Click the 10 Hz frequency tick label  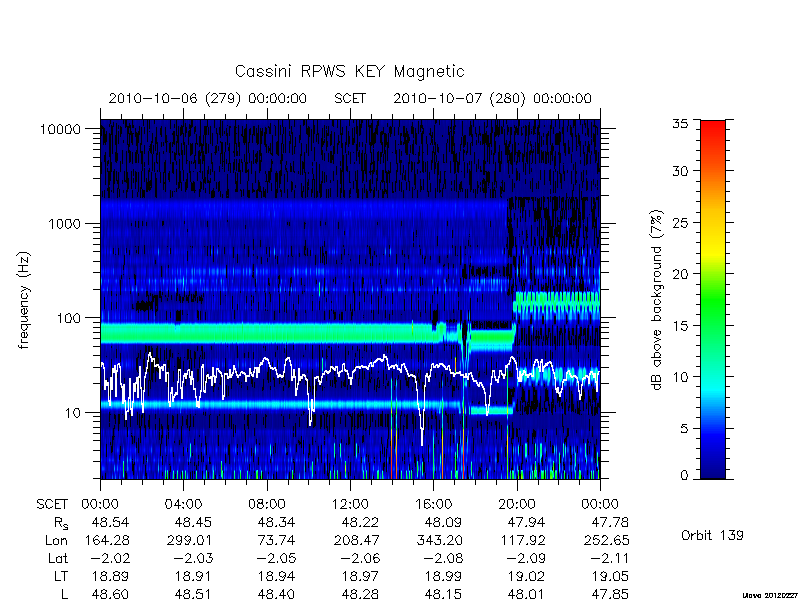(x=73, y=412)
